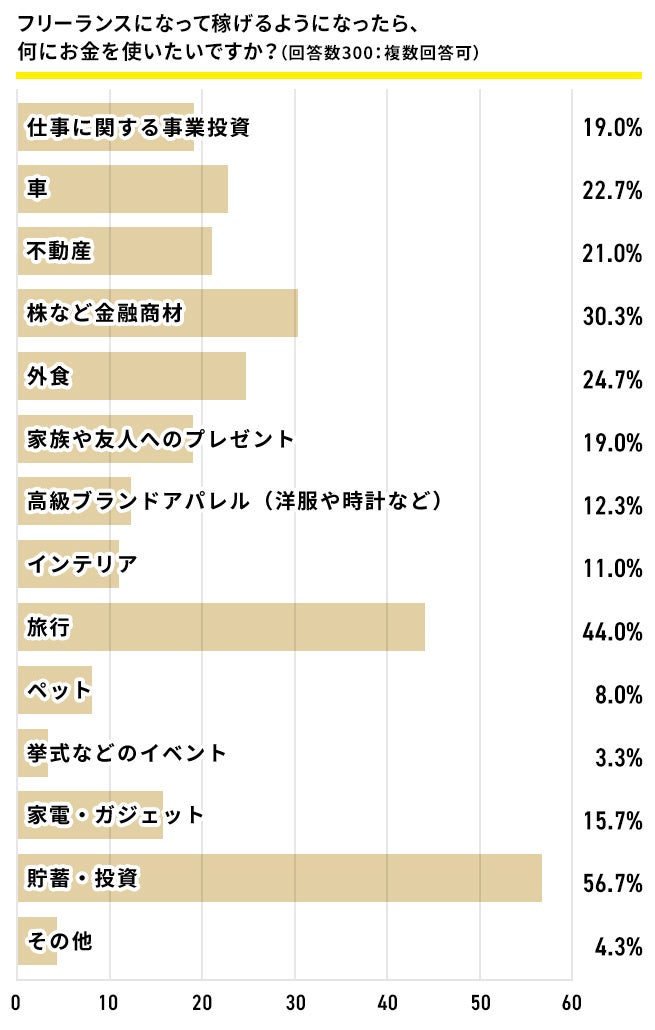Select the 60 tick on the axis
The width and height of the screenshot is (655, 1030).
click(x=573, y=1004)
